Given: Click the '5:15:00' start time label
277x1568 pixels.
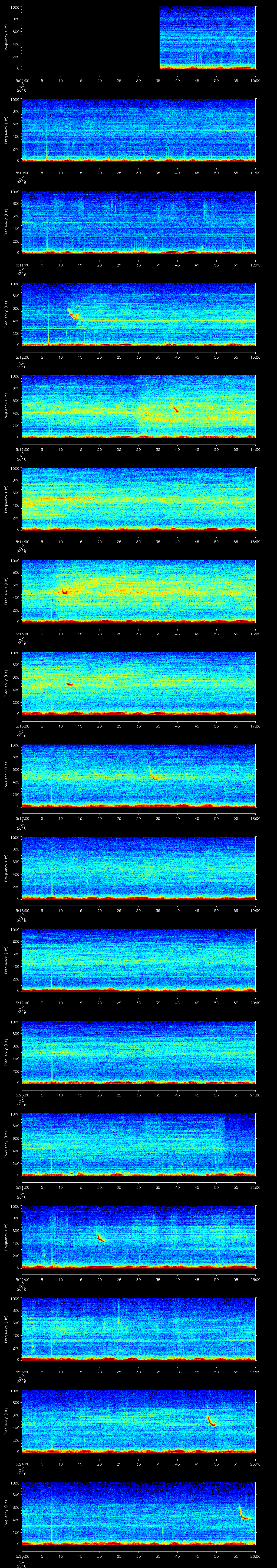Looking at the screenshot, I should (x=22, y=634).
